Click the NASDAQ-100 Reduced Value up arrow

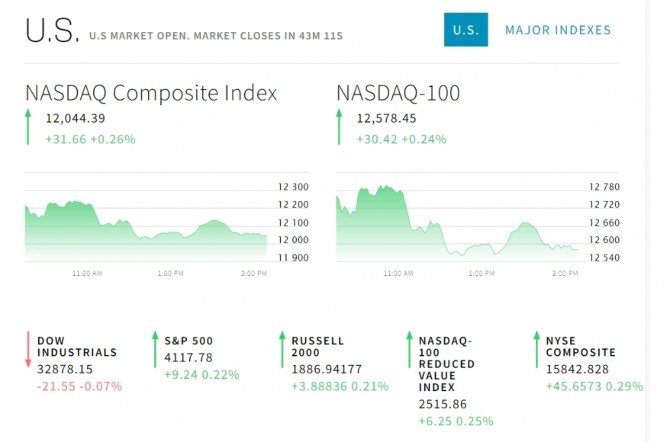coord(409,351)
